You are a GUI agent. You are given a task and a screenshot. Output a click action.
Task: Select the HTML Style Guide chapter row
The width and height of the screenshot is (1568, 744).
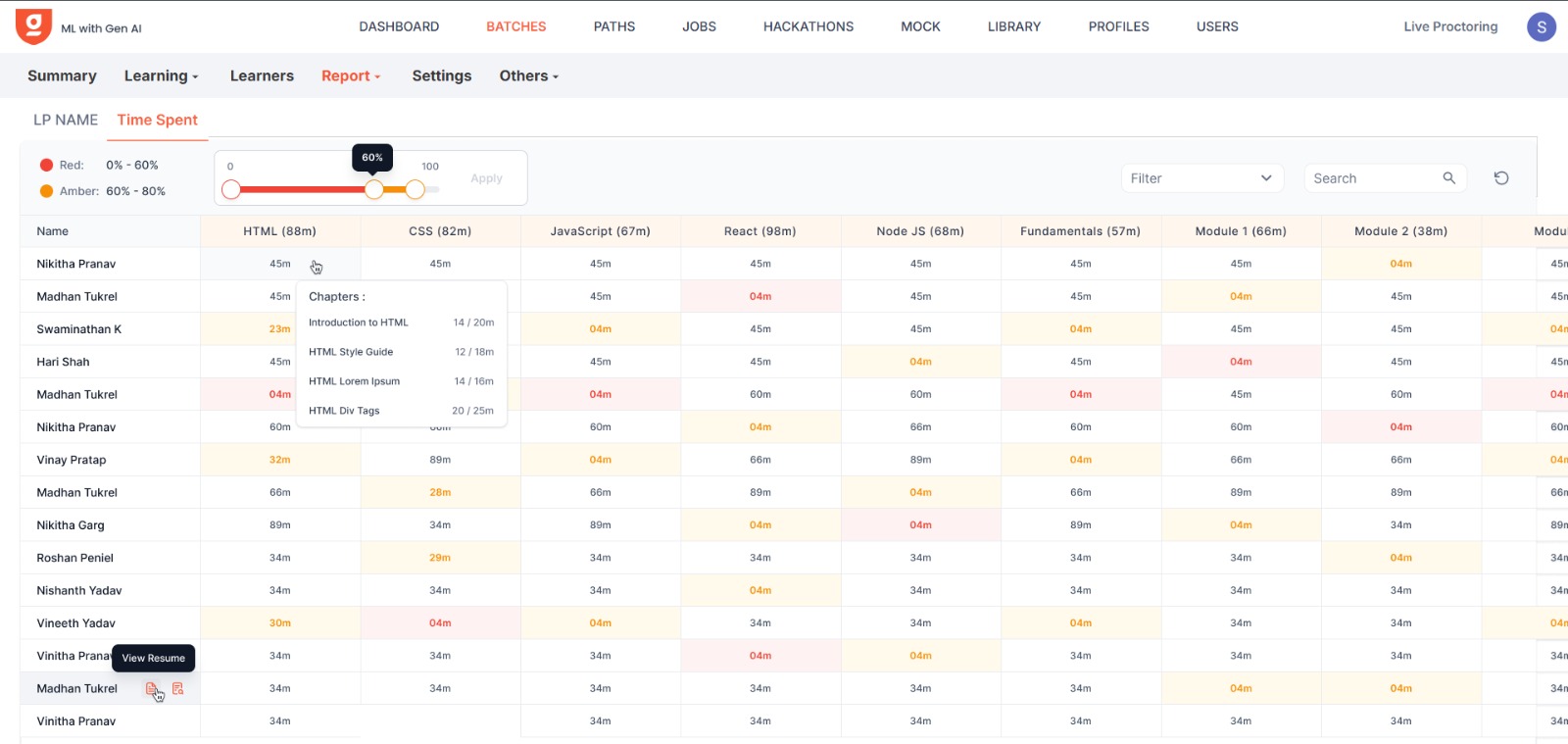tap(401, 352)
